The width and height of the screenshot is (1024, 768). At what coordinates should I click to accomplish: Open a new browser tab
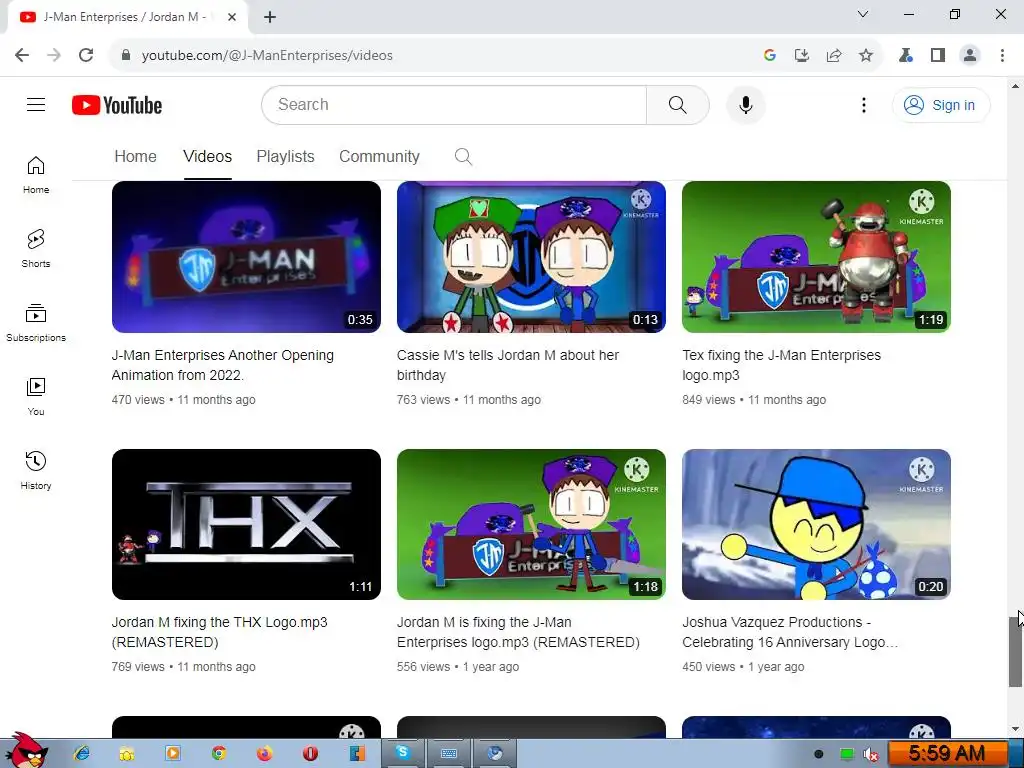[270, 17]
